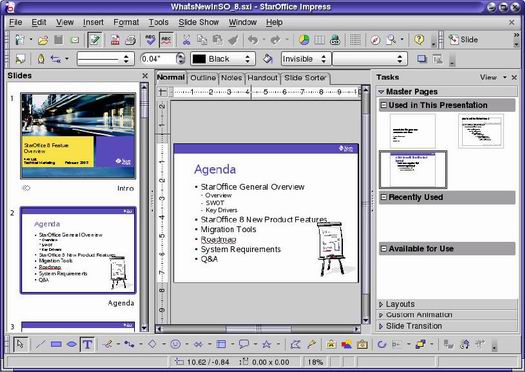Click the Cut scissors icon
The height and width of the screenshot is (372, 525).
186,40
